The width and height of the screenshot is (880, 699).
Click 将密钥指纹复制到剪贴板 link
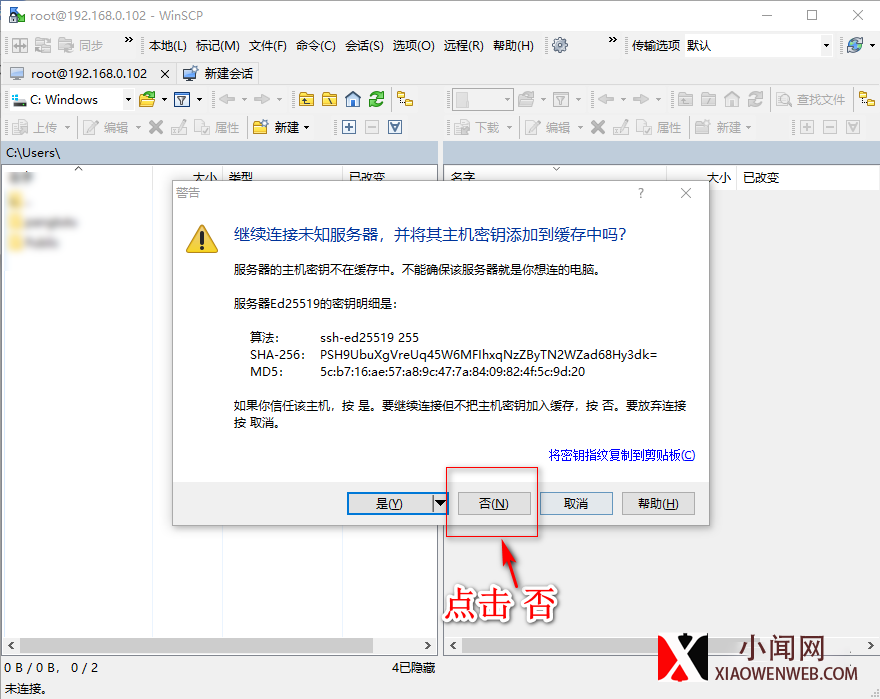(x=621, y=455)
